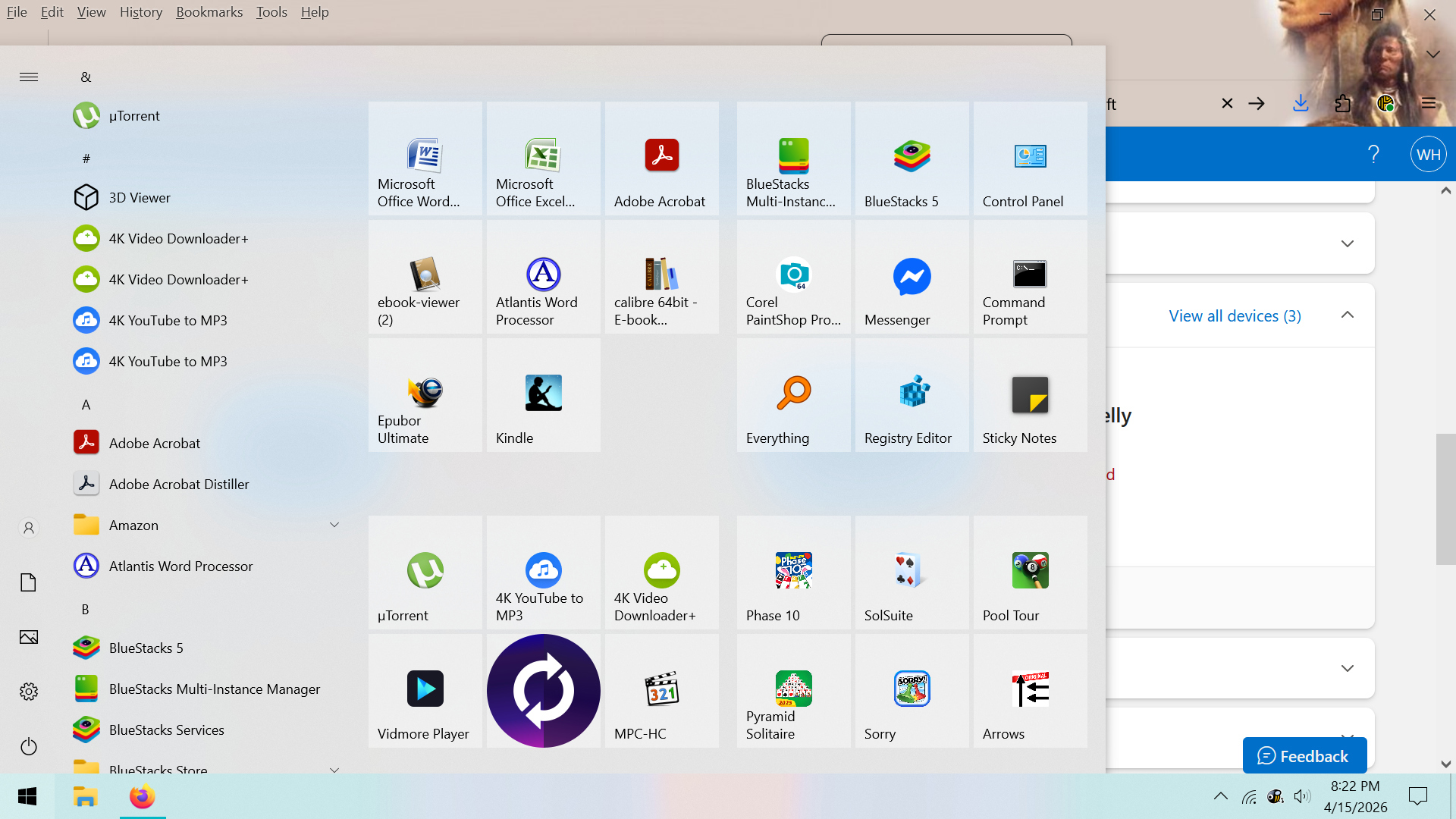The height and width of the screenshot is (819, 1456).
Task: Open the Tools menu in Firefox
Action: (x=271, y=12)
